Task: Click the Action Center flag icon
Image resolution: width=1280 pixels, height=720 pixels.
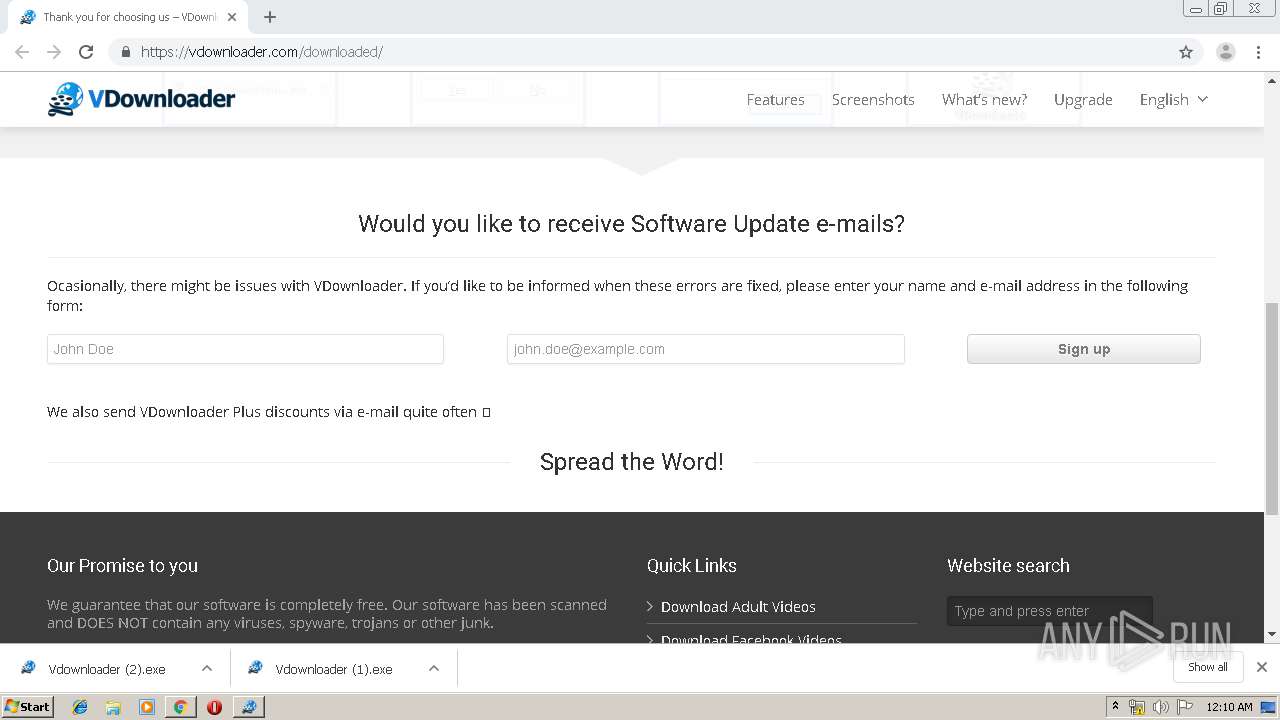Action: click(x=1185, y=707)
